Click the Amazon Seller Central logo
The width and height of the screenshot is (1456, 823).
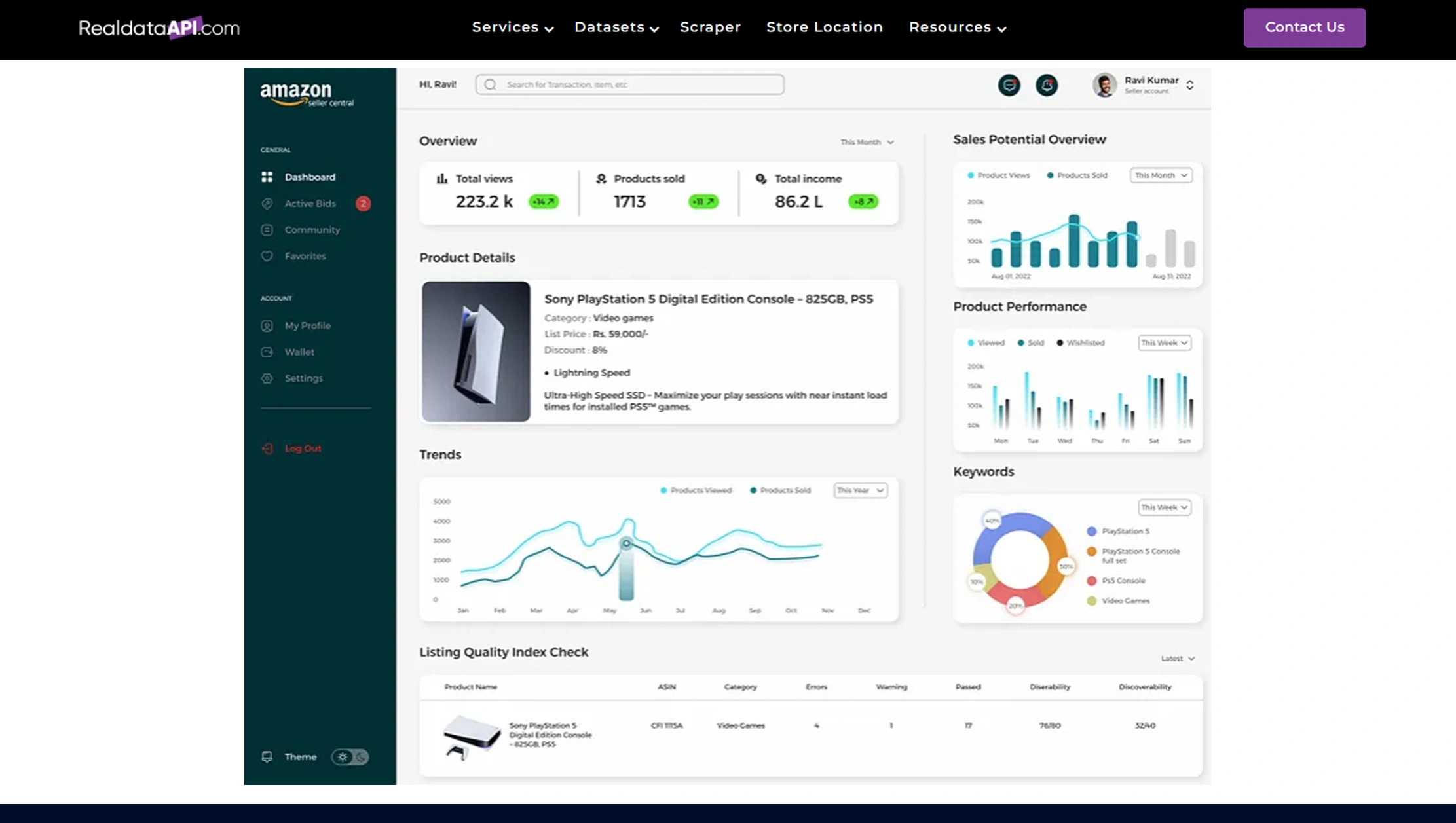tap(307, 94)
